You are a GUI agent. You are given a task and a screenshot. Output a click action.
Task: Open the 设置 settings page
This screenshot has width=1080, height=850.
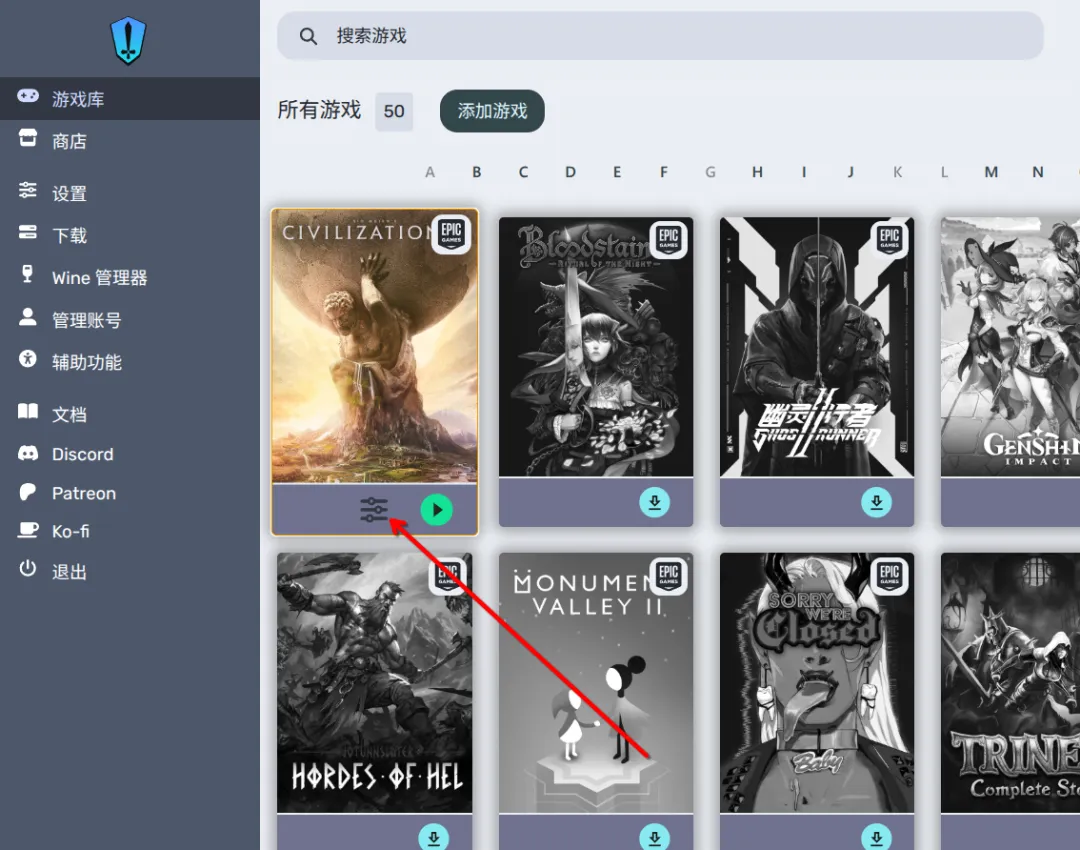129,193
